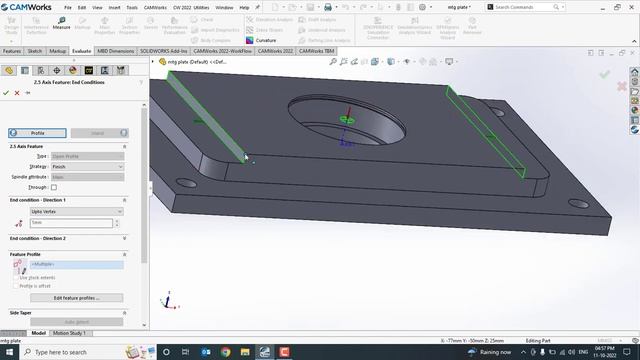This screenshot has height=360, width=640.
Task: Click the Print icon in the title bar
Action: pyautogui.click(x=328, y=7)
